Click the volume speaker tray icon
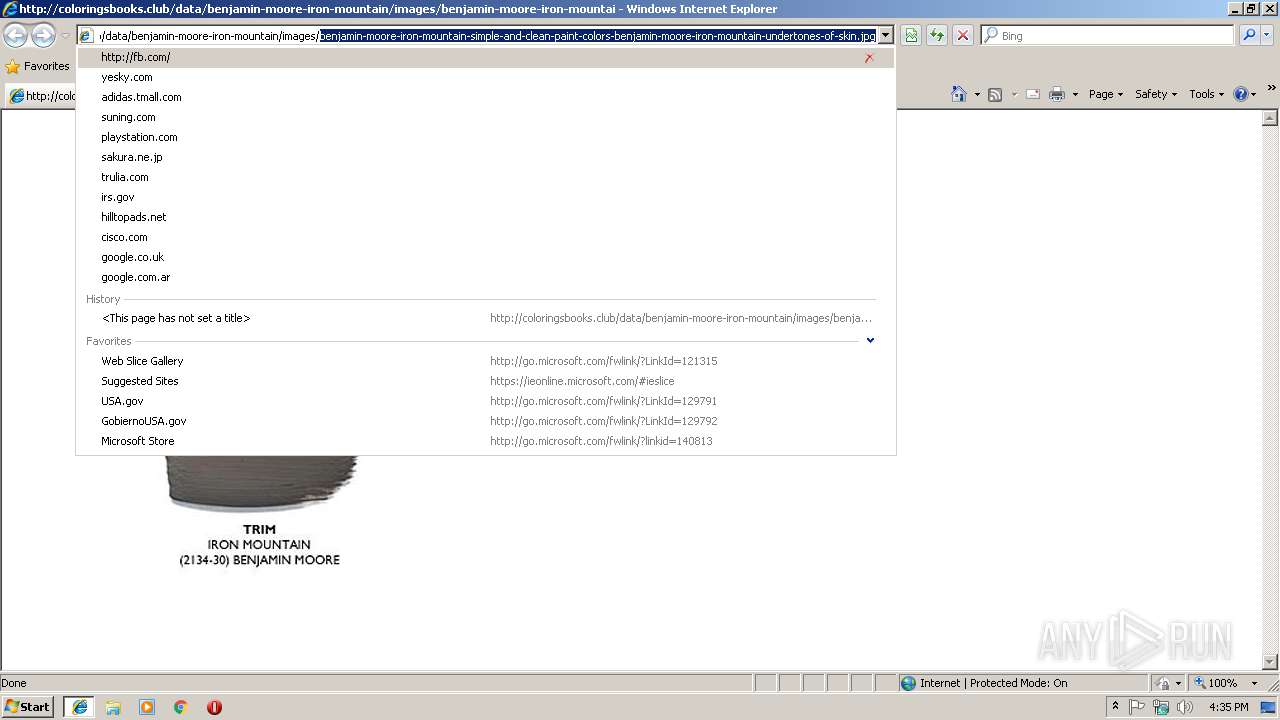1280x720 pixels. tap(1185, 707)
